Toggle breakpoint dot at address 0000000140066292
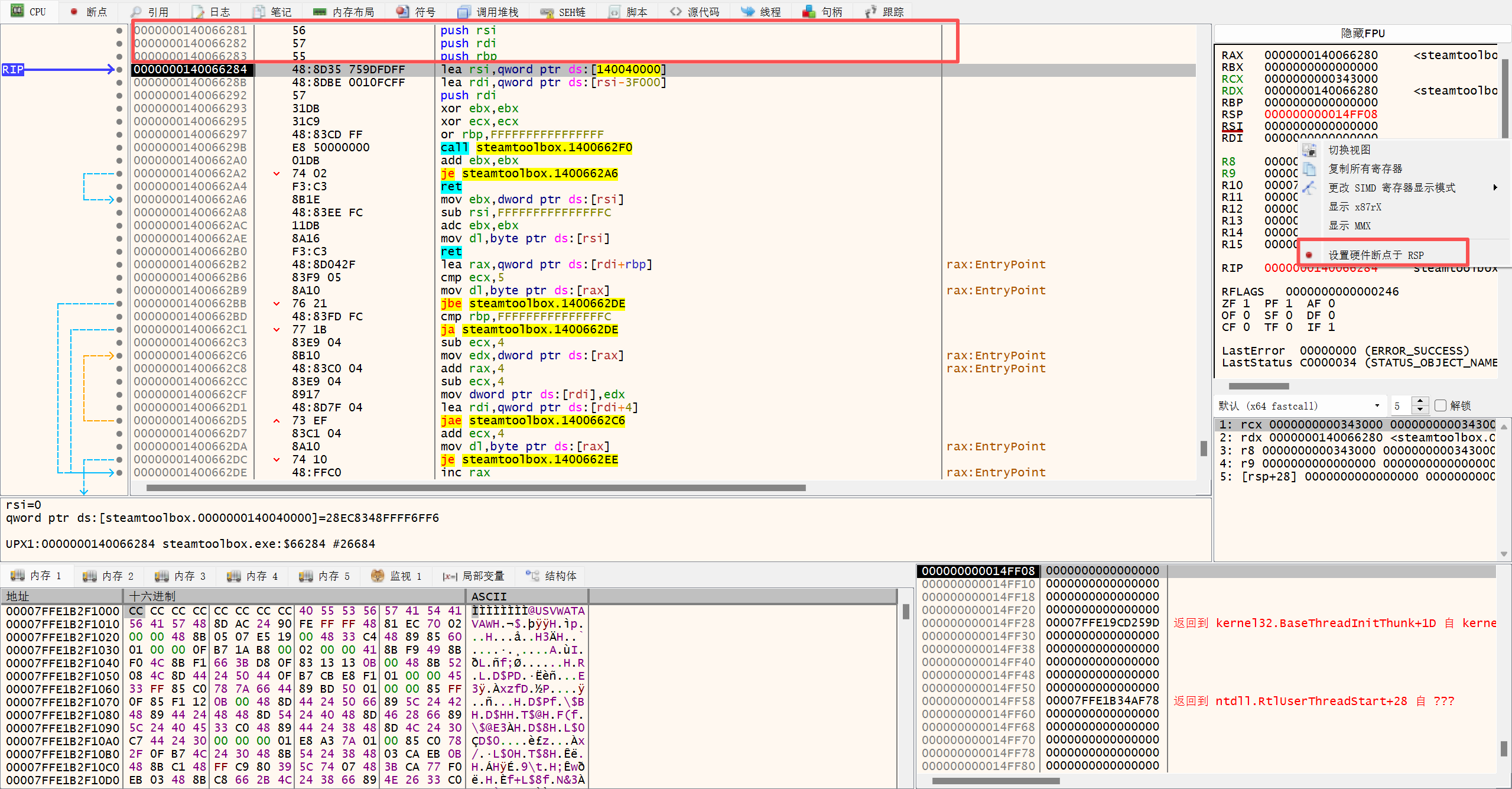This screenshot has width=1512, height=789. point(119,96)
